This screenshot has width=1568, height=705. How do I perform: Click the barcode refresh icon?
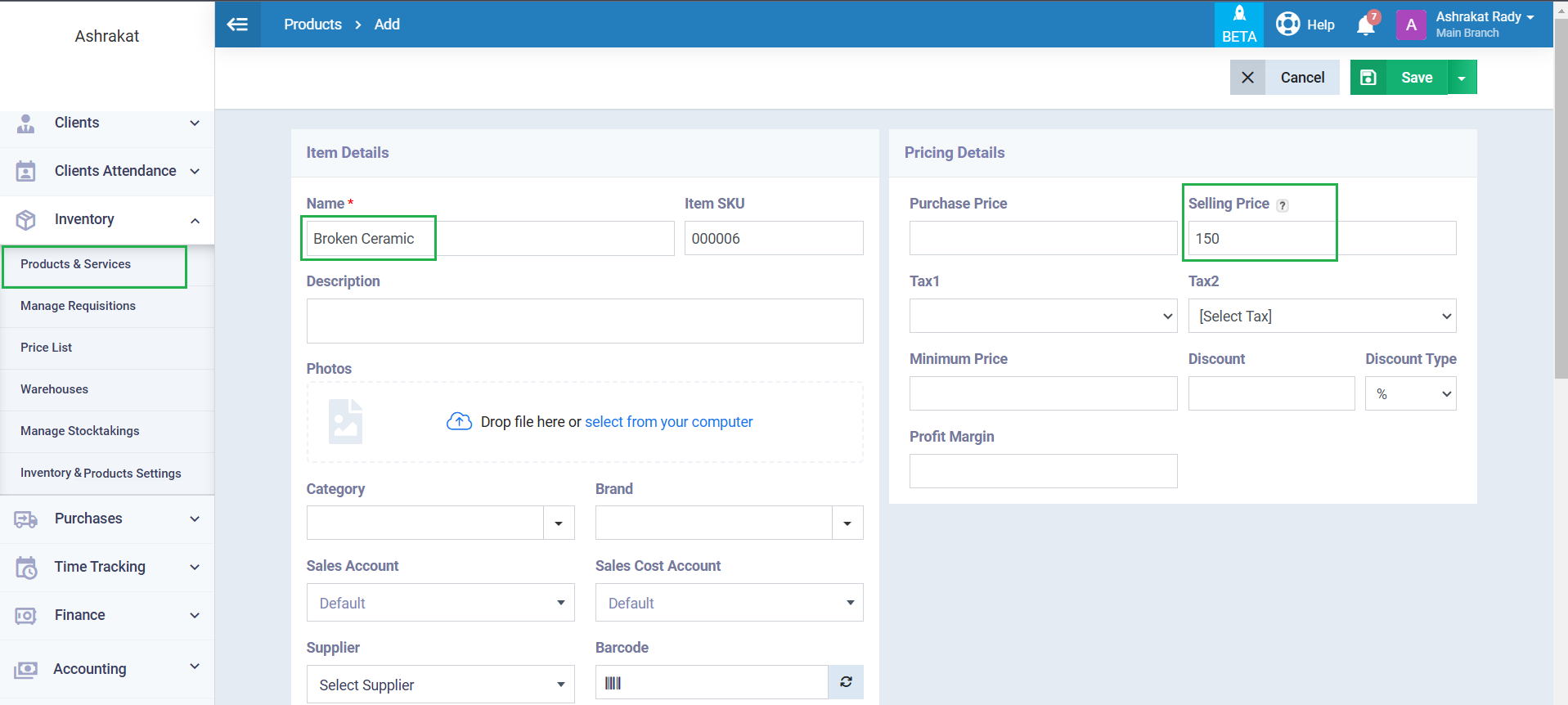click(846, 682)
